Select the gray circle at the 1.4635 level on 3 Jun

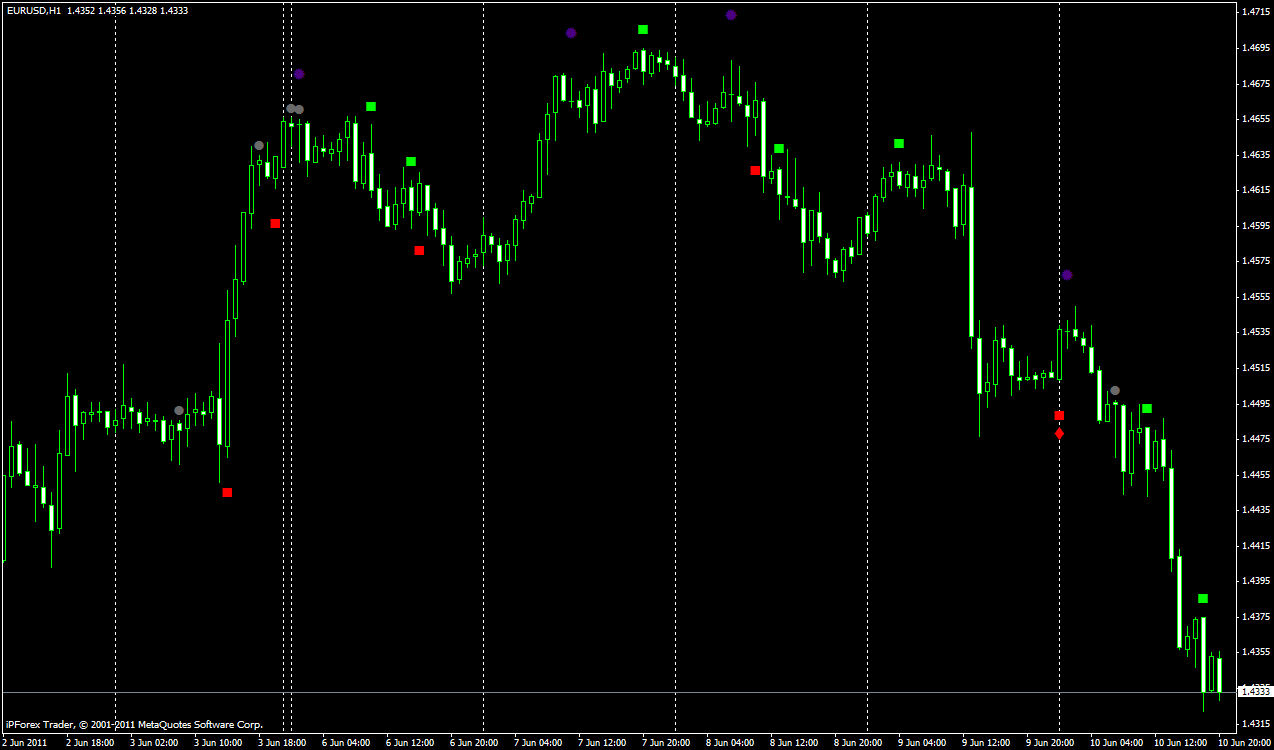[259, 146]
